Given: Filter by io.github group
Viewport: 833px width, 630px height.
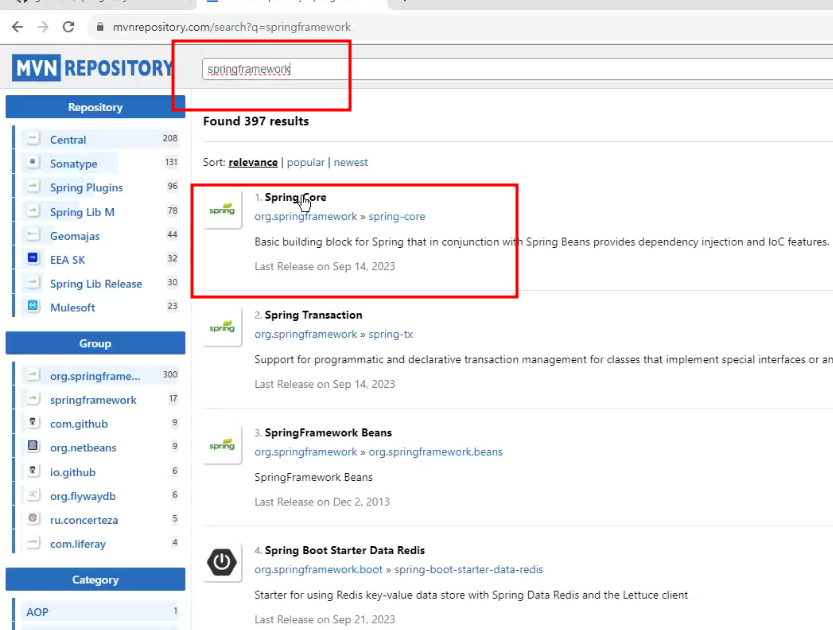Looking at the screenshot, I should [73, 472].
